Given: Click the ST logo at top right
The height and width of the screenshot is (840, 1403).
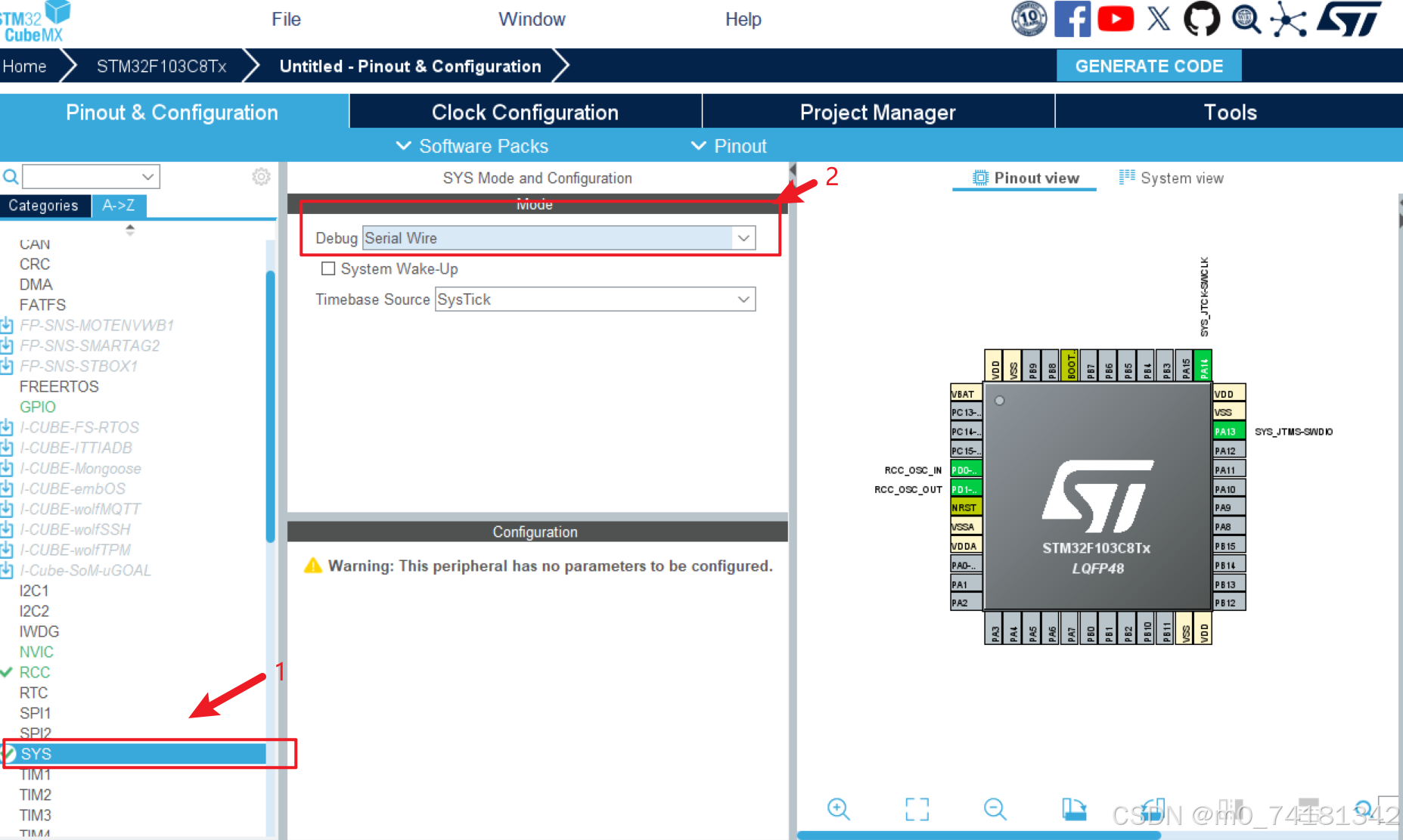Looking at the screenshot, I should [x=1349, y=19].
